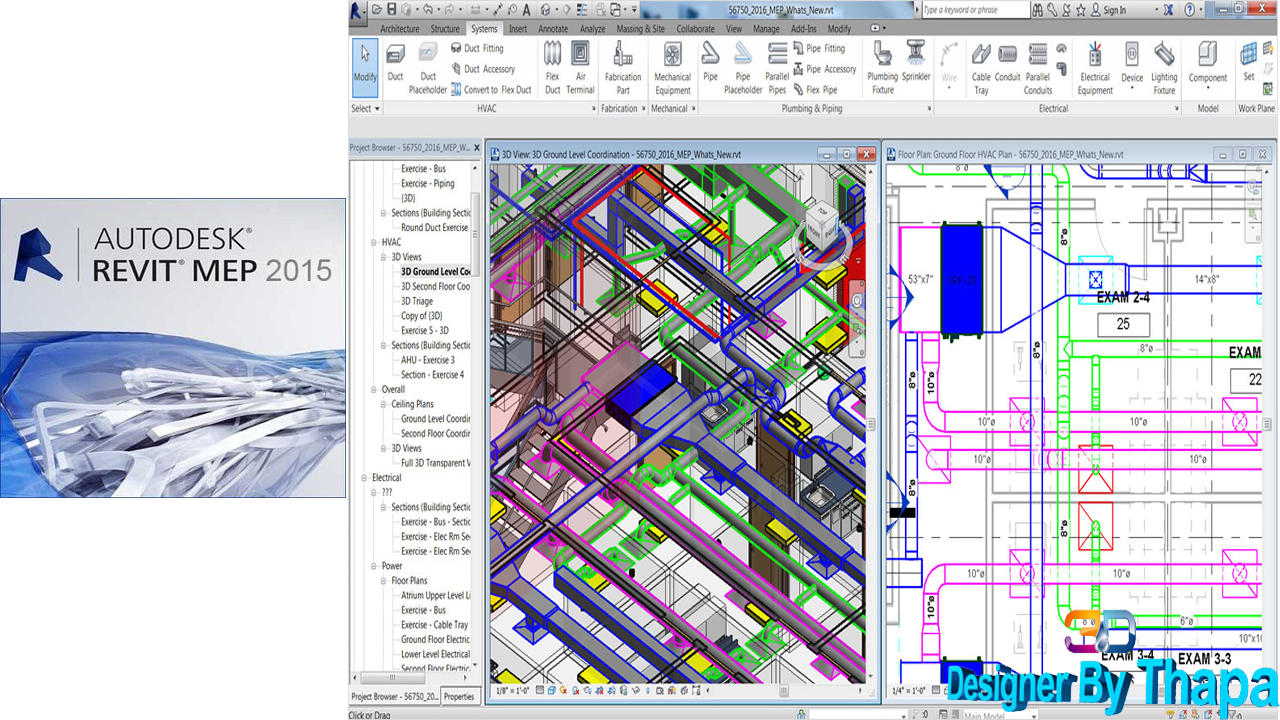
Task: Select the Plumbing Fixture tool
Action: pos(883,67)
